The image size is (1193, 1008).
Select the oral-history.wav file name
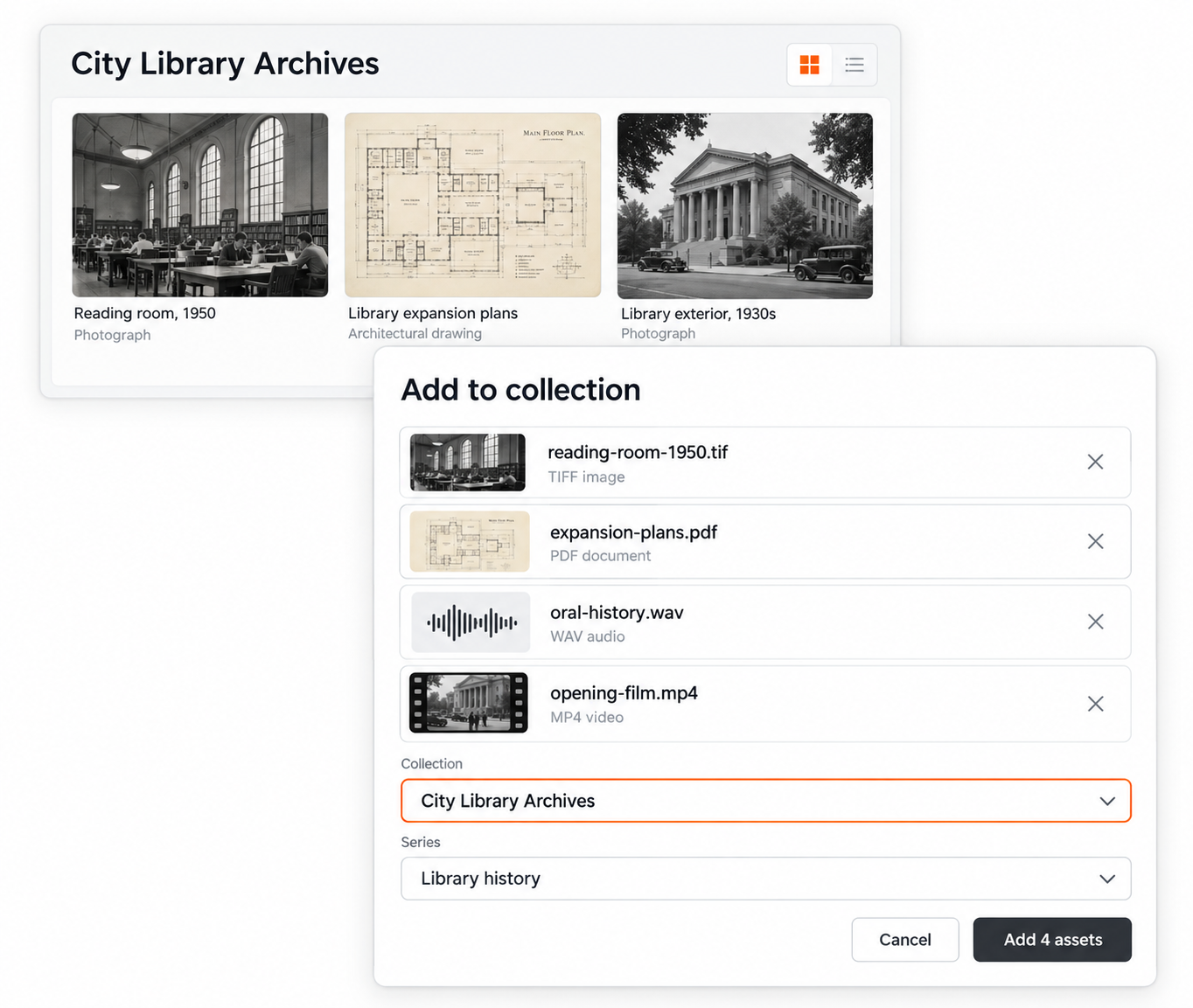coord(617,613)
